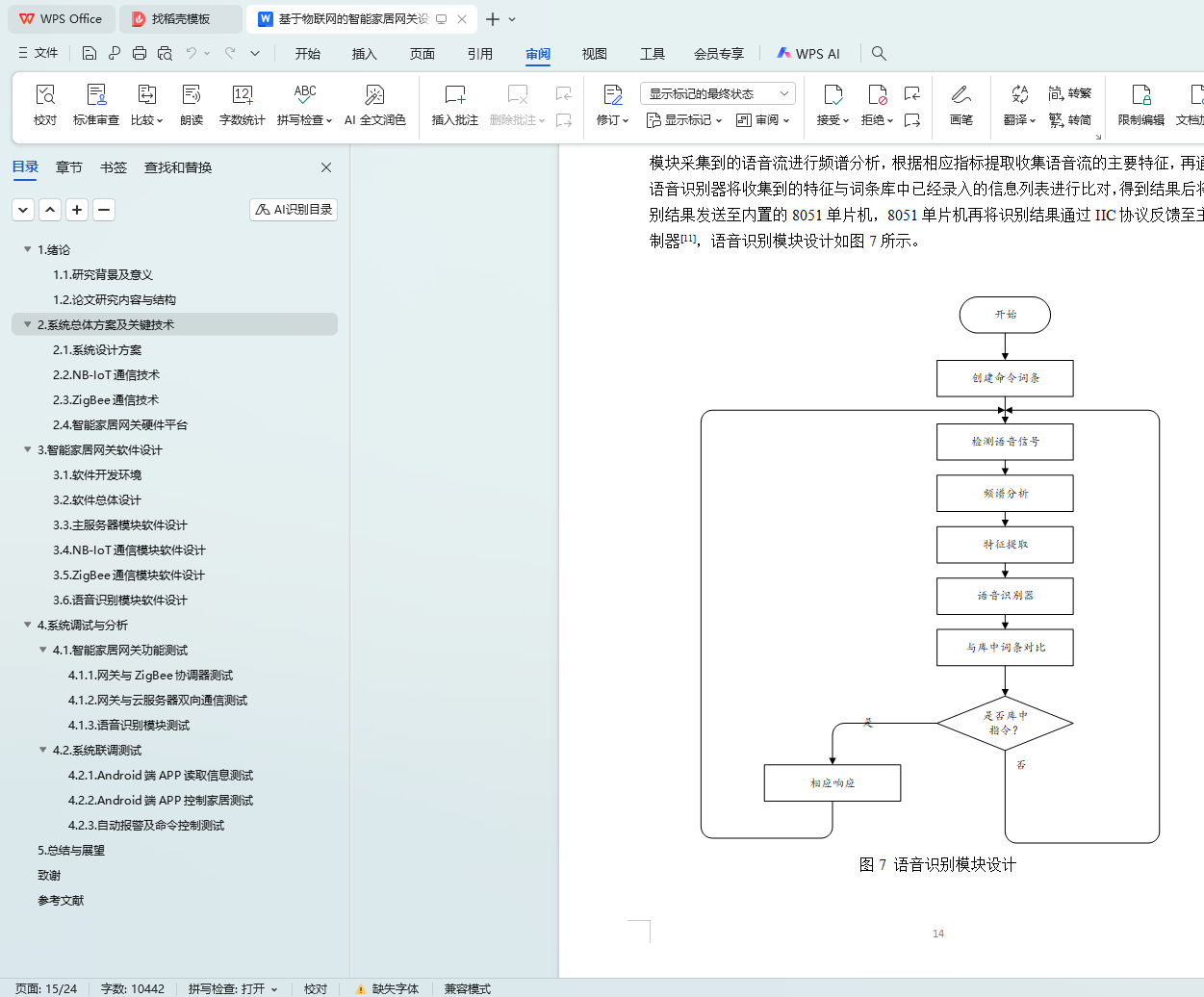Go to previous revision icon next to 拒绝
The width and height of the screenshot is (1204, 997).
pos(911,93)
